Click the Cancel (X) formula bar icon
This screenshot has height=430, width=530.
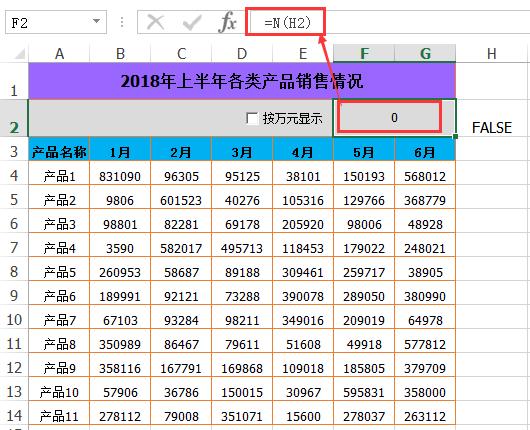[x=156, y=23]
